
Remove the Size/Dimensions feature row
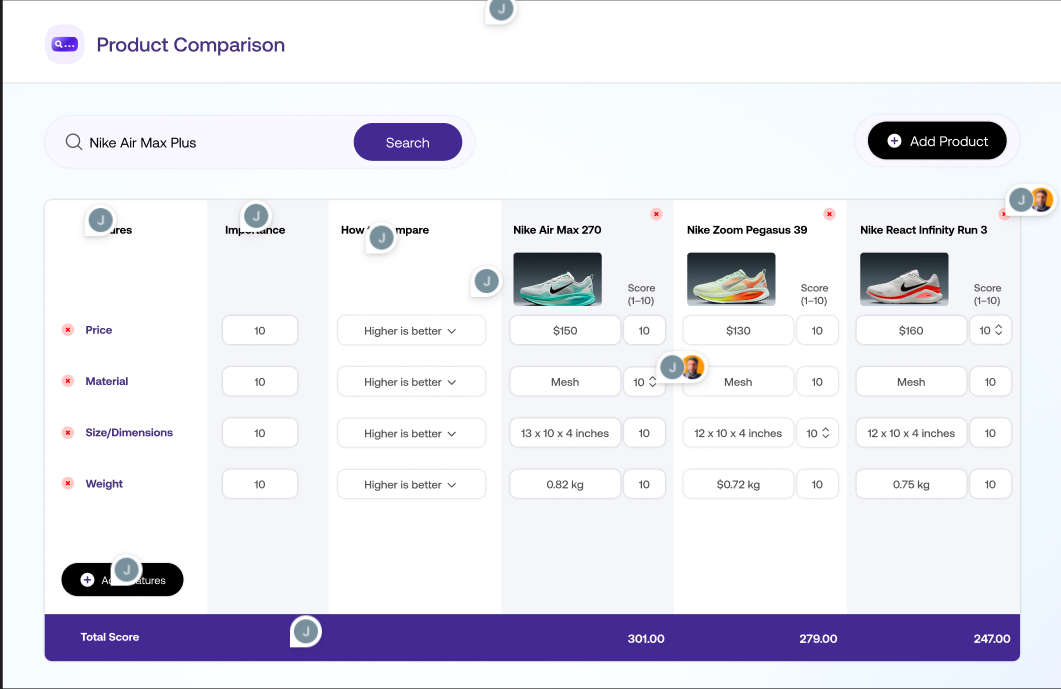(x=68, y=432)
